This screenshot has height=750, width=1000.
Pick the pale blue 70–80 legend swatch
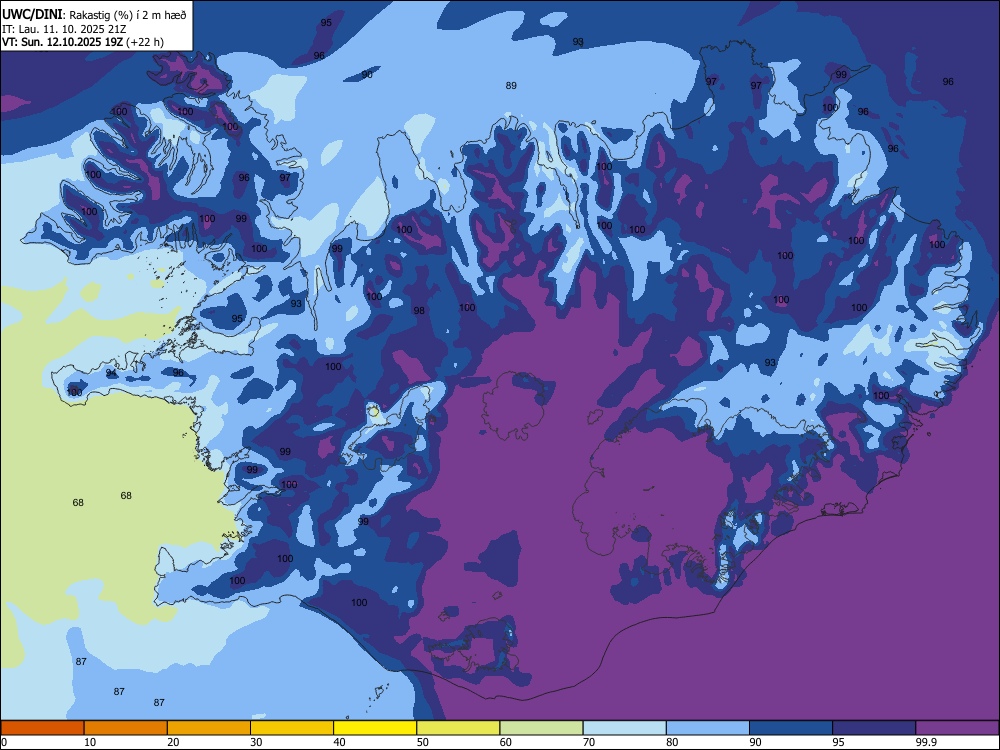point(624,728)
